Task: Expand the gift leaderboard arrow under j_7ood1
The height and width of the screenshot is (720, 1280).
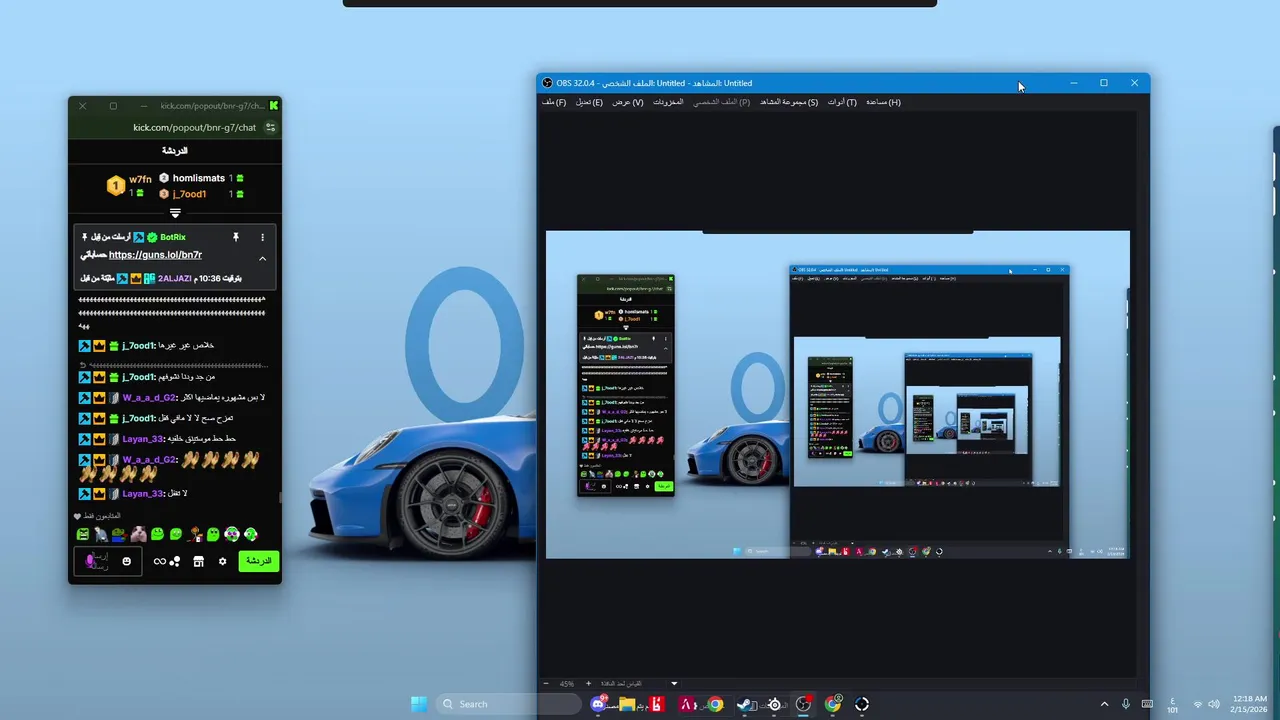Action: [x=175, y=213]
